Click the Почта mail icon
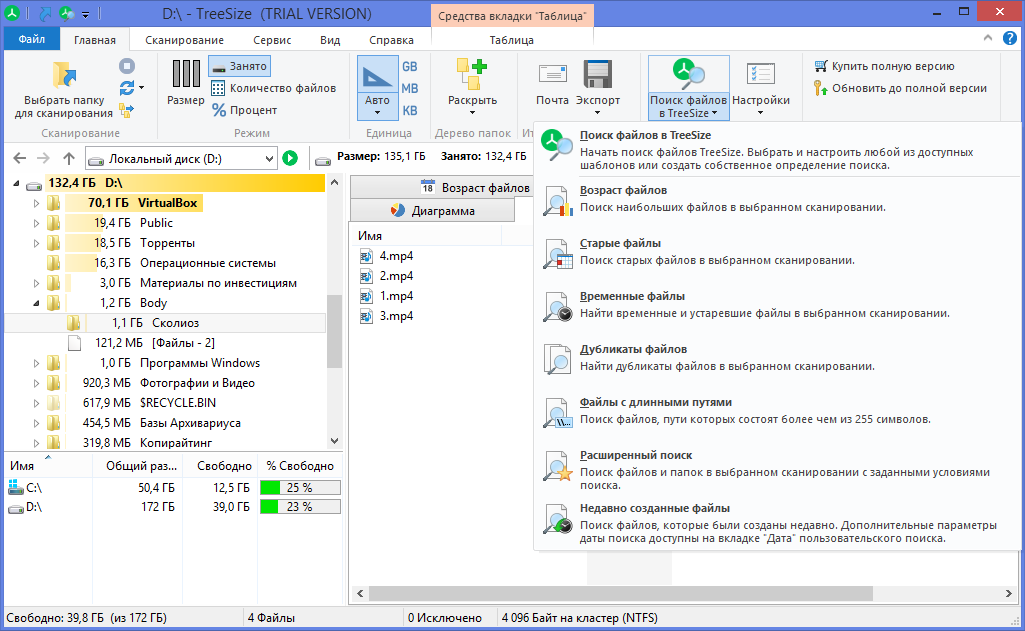 point(552,75)
